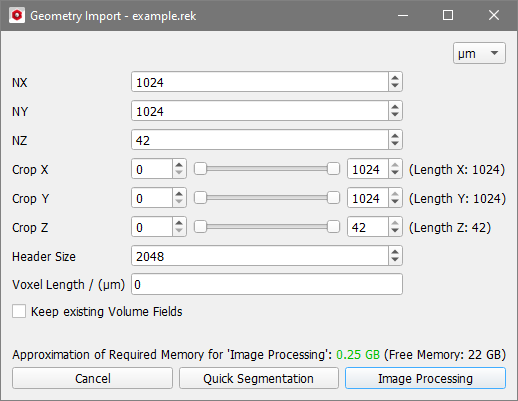Decrease Crop Z minimum with down arrow

click(179, 231)
